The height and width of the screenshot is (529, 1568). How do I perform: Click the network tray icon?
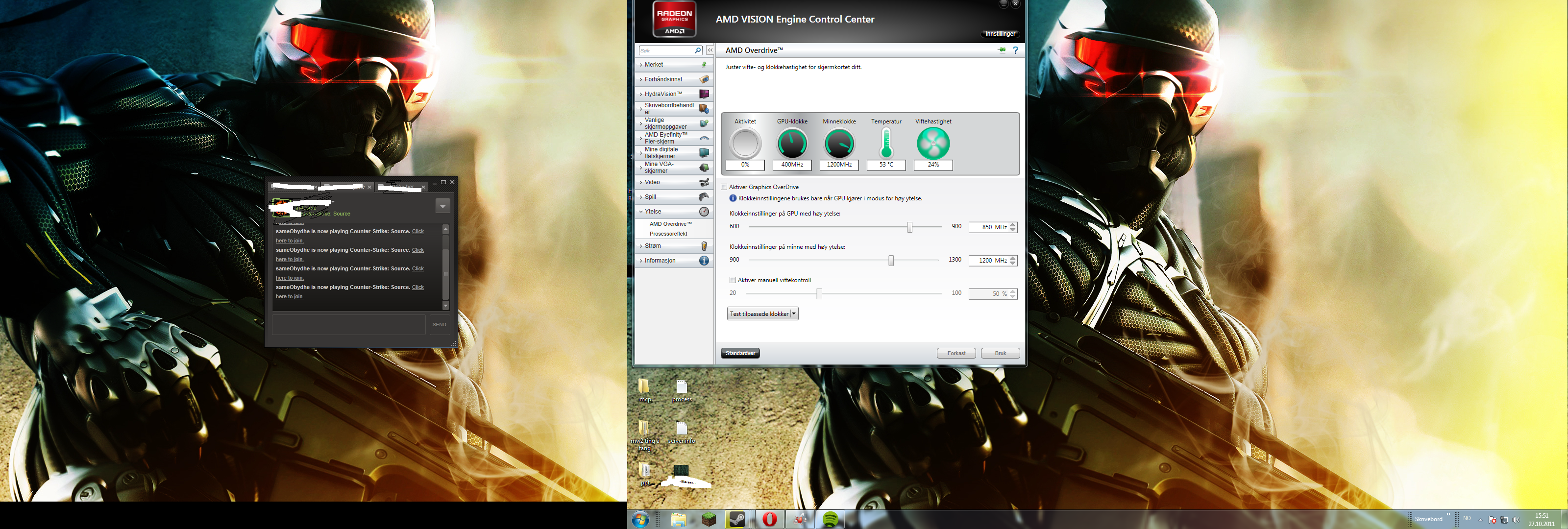coord(1504,520)
